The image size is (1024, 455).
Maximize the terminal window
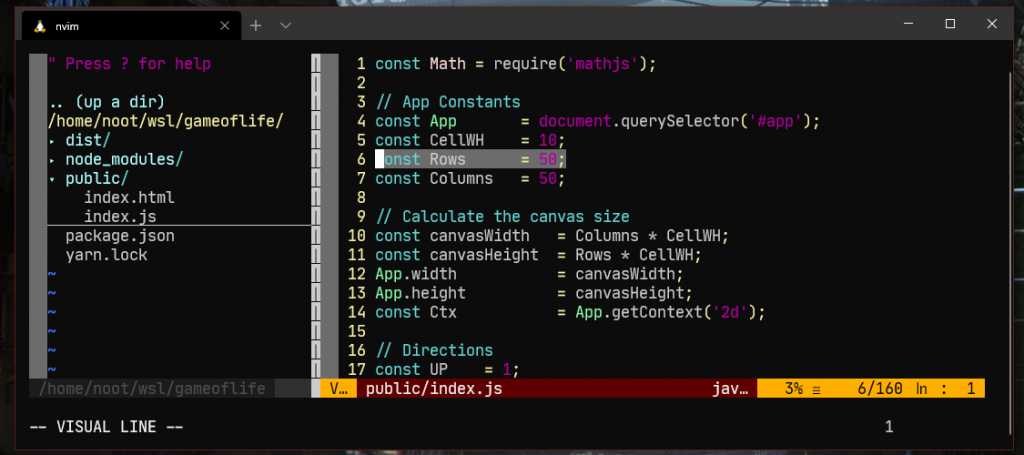[x=950, y=24]
